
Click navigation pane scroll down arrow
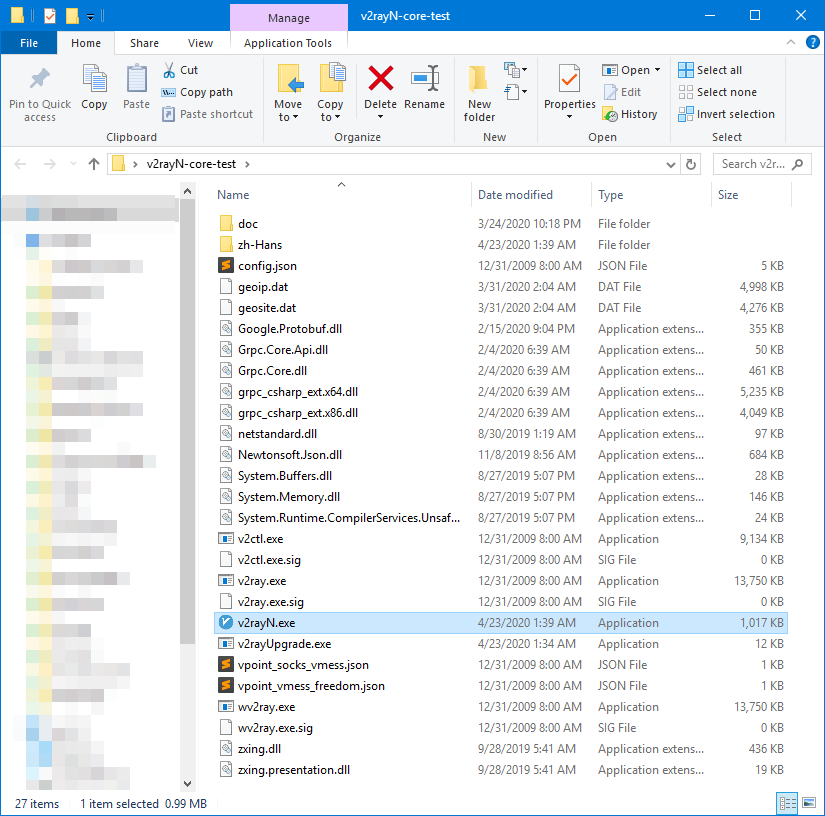point(187,783)
